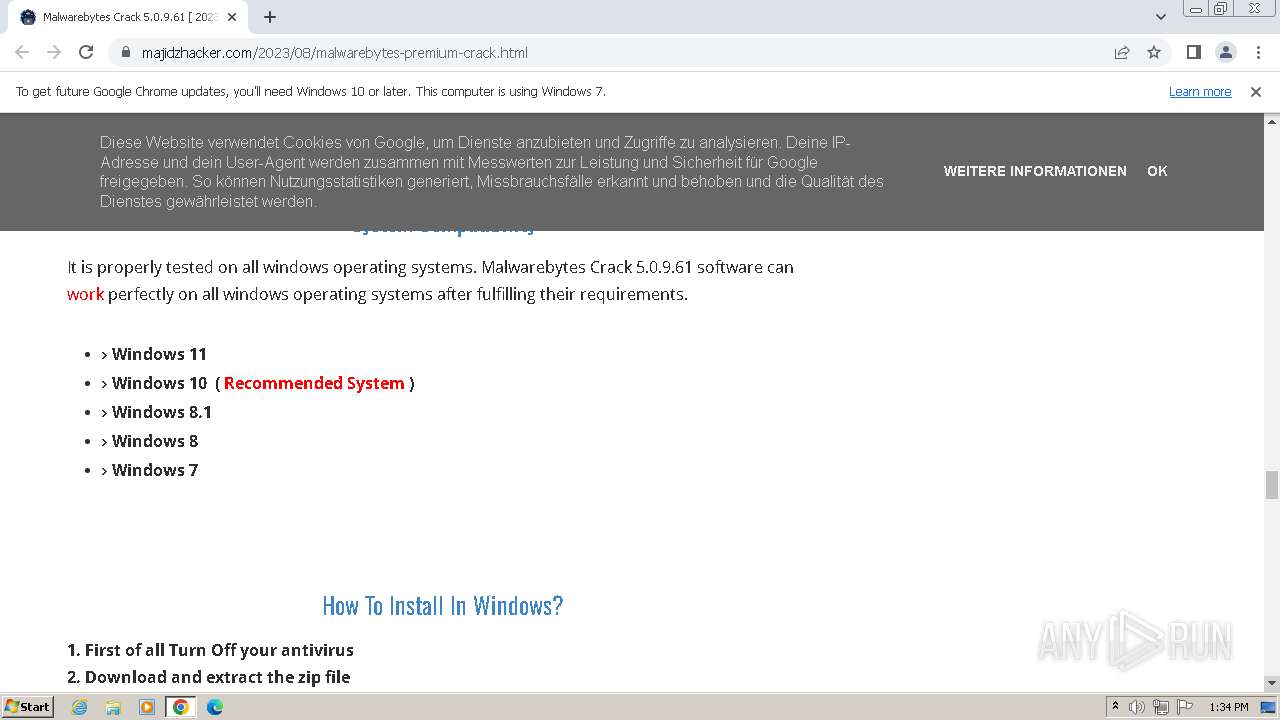The image size is (1280, 720).
Task: Open the Action Center flag icon
Action: pos(1185,707)
